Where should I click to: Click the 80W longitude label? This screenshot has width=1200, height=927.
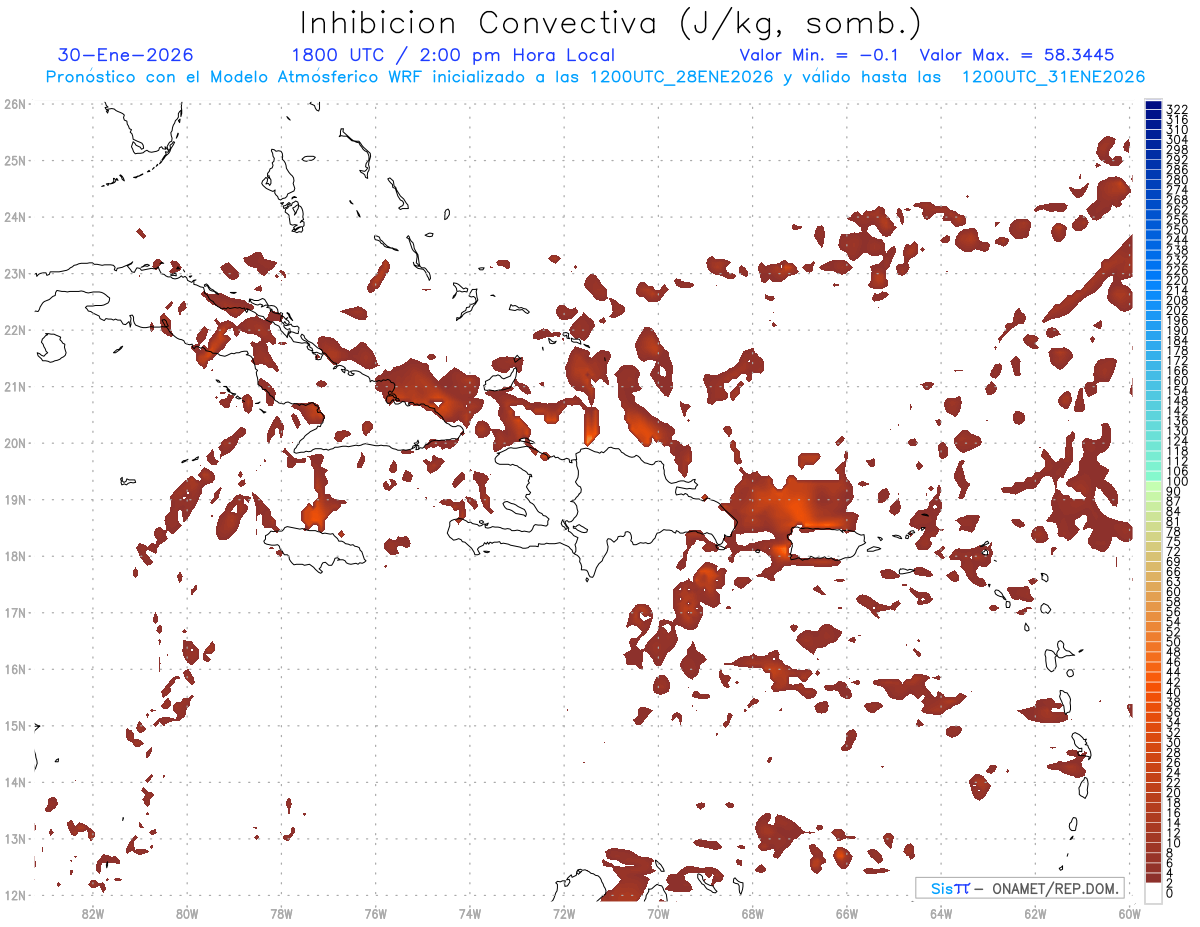[186, 912]
